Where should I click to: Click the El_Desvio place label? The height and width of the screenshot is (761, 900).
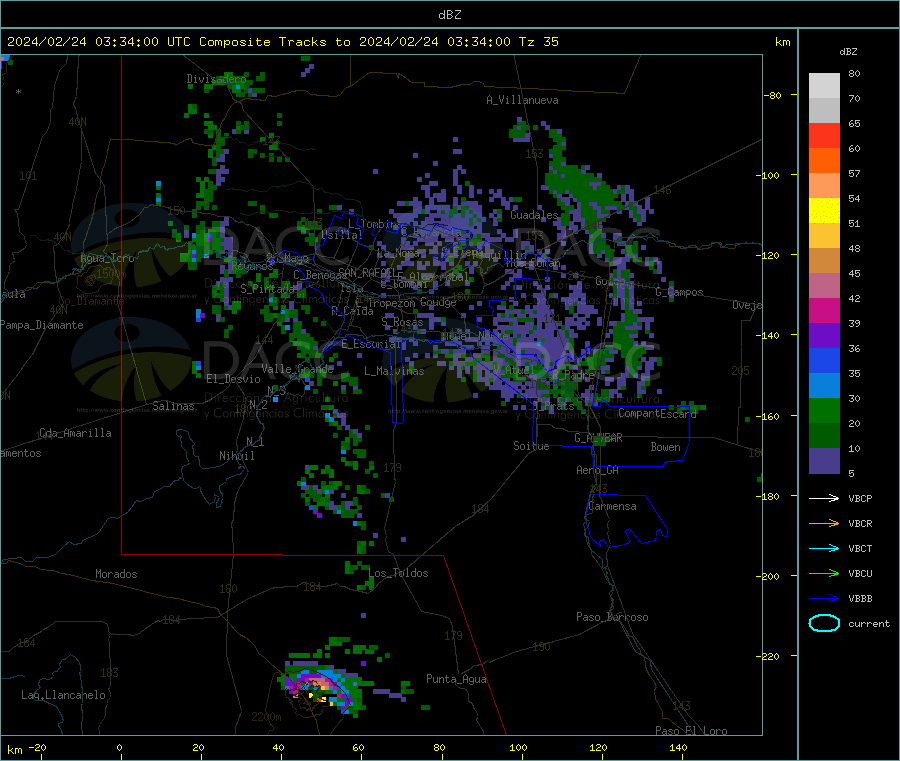click(233, 379)
